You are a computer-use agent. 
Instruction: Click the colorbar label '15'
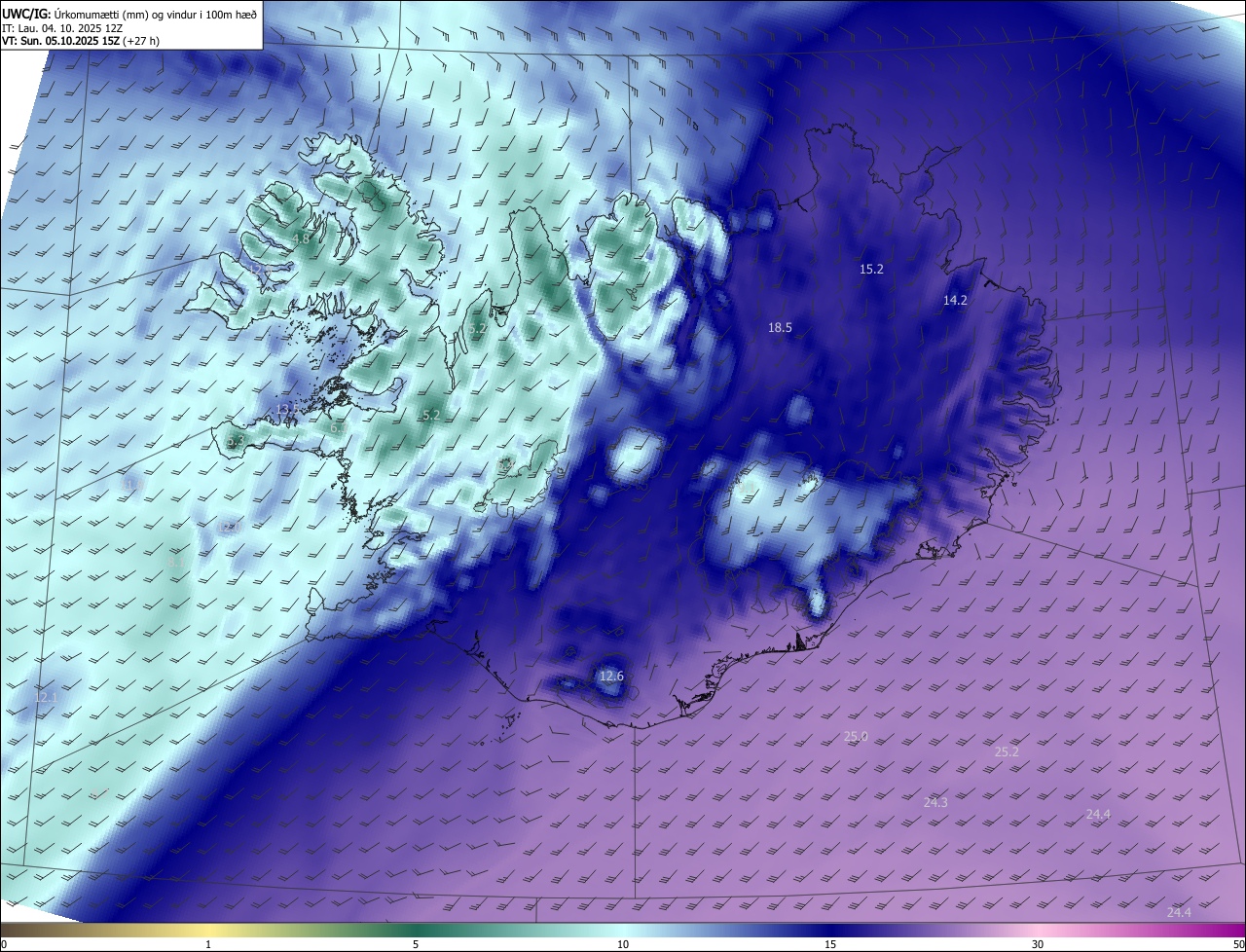point(830,944)
